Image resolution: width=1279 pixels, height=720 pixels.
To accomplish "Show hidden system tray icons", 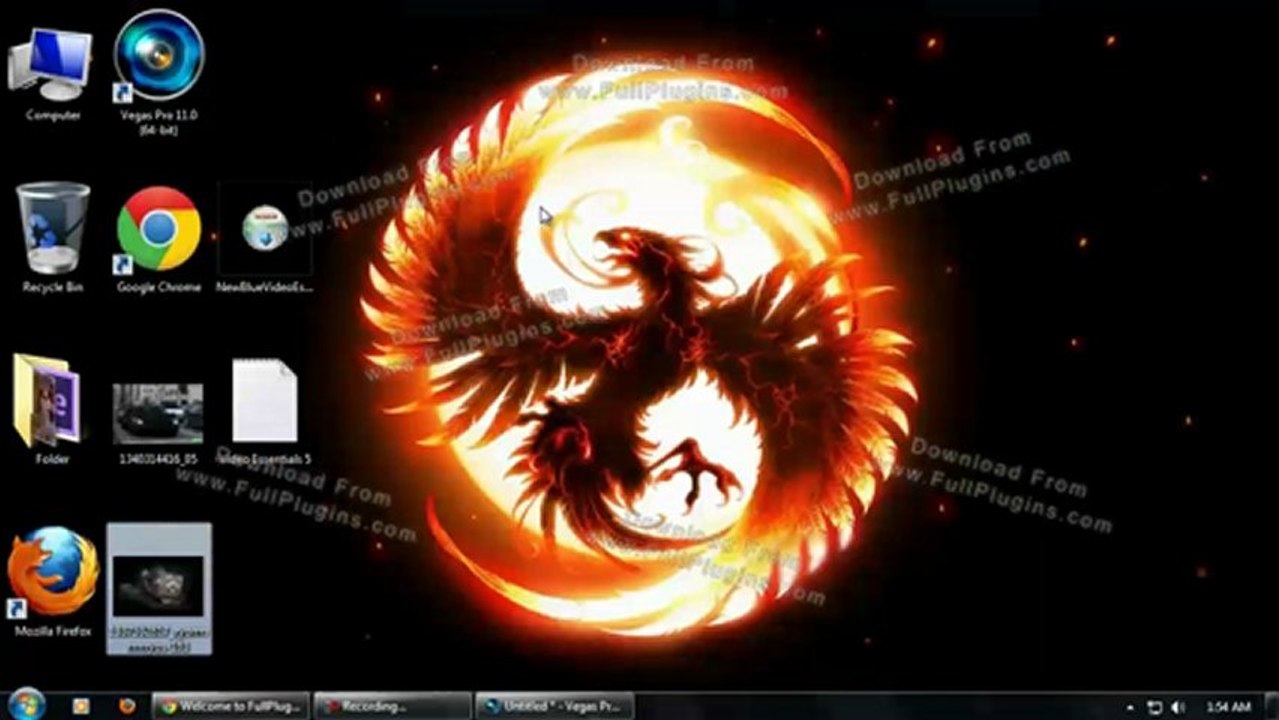I will [1130, 707].
